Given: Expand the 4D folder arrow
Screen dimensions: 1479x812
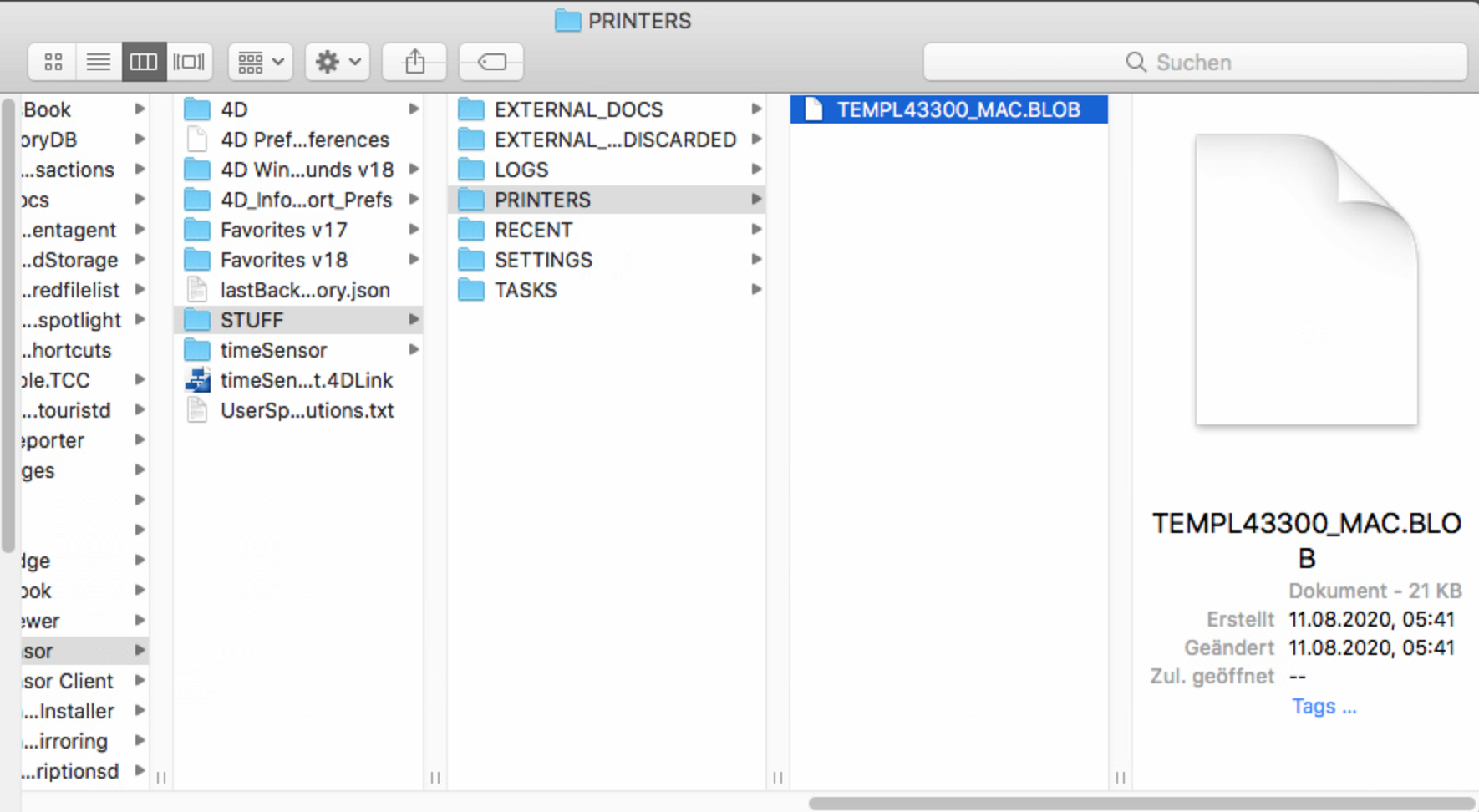Looking at the screenshot, I should 414,109.
